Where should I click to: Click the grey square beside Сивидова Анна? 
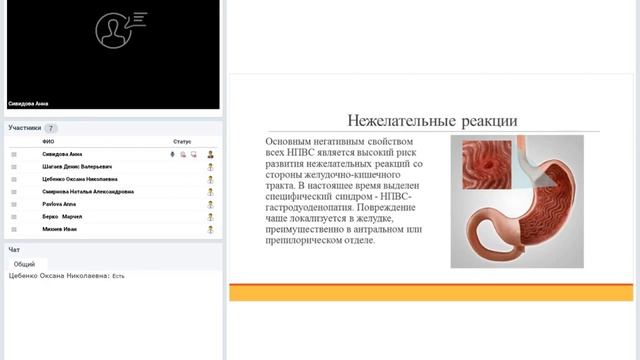coord(14,154)
